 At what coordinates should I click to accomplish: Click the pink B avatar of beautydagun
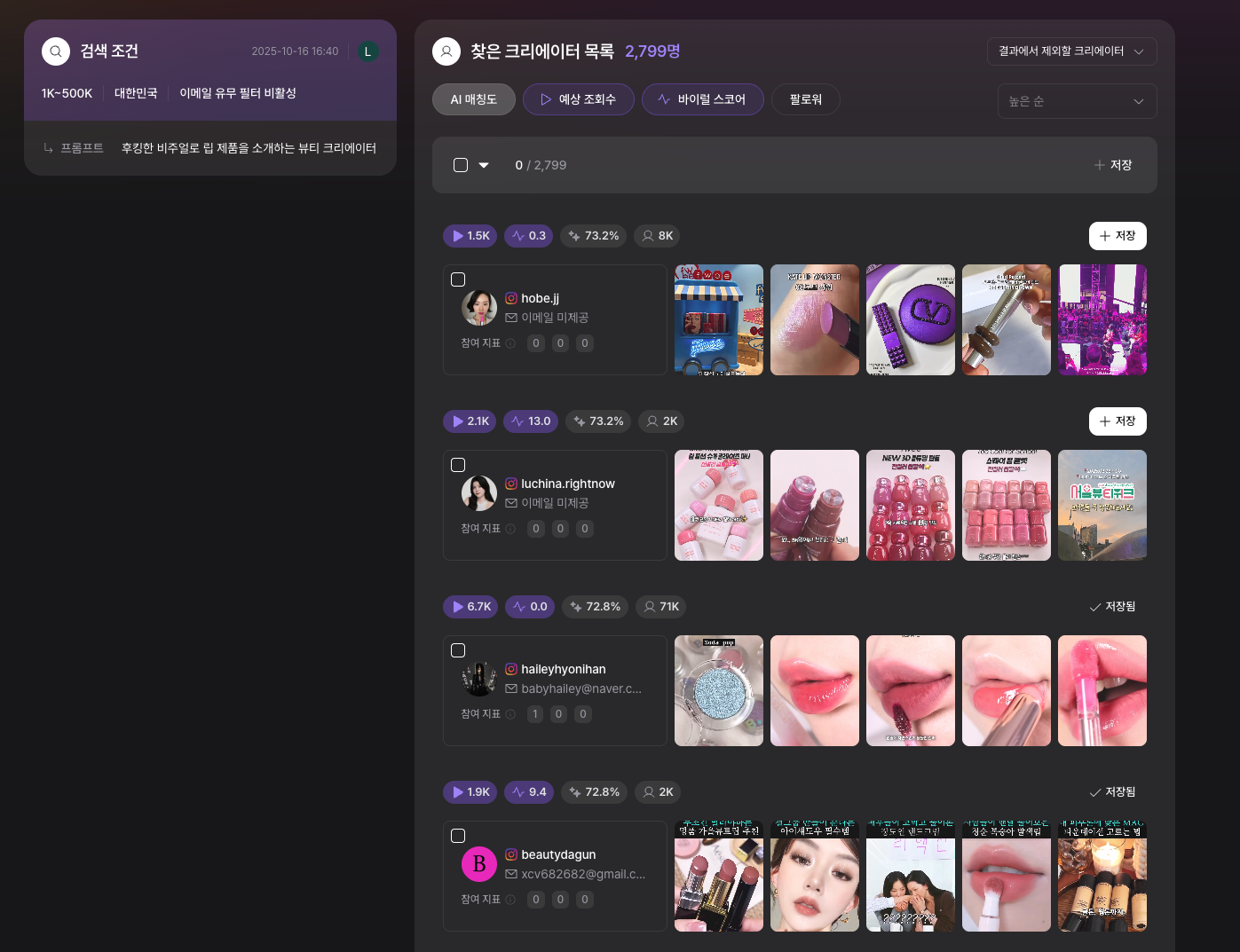pos(479,864)
